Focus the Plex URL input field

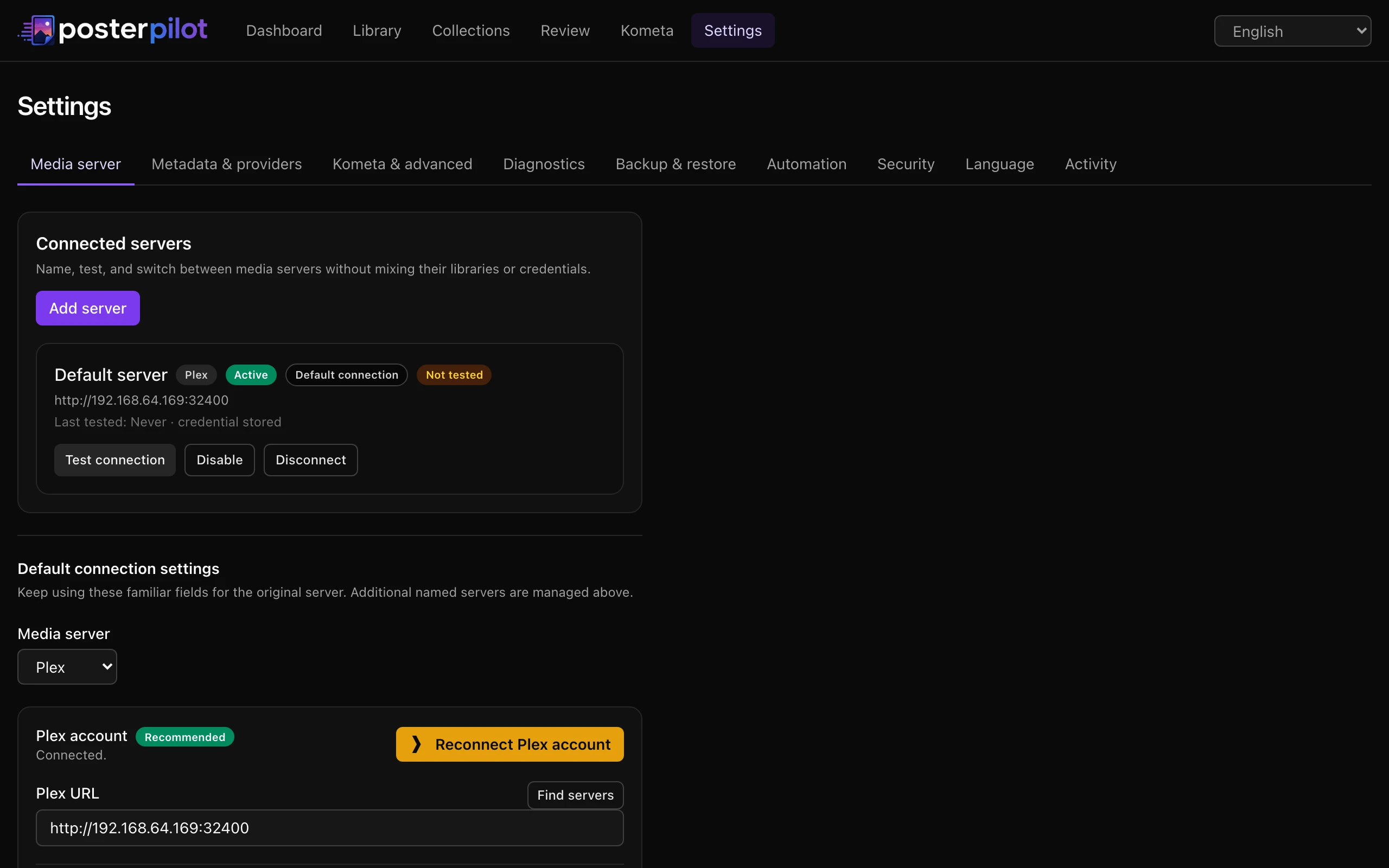tap(329, 828)
